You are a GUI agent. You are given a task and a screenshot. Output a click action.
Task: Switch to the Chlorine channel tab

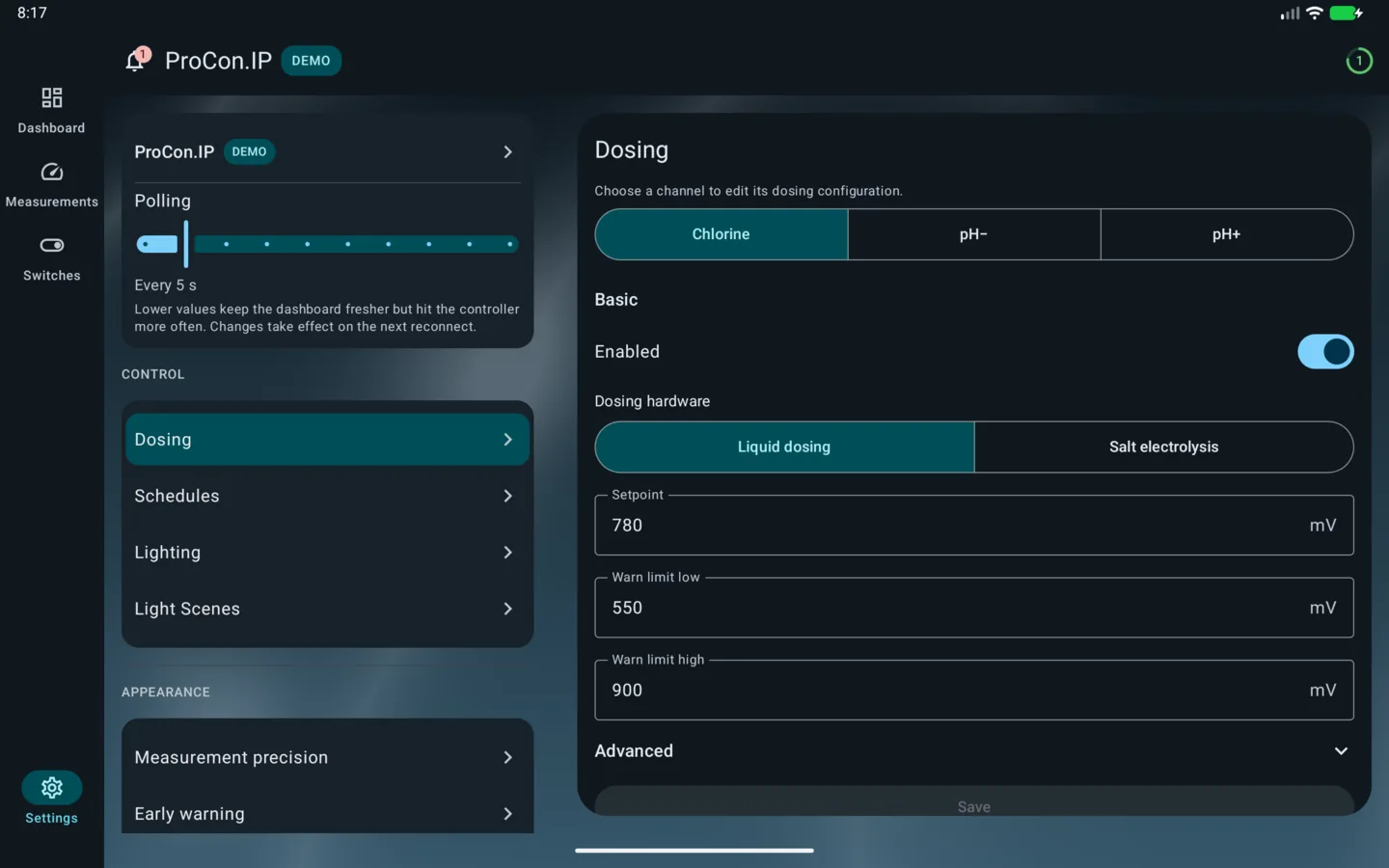[721, 234]
